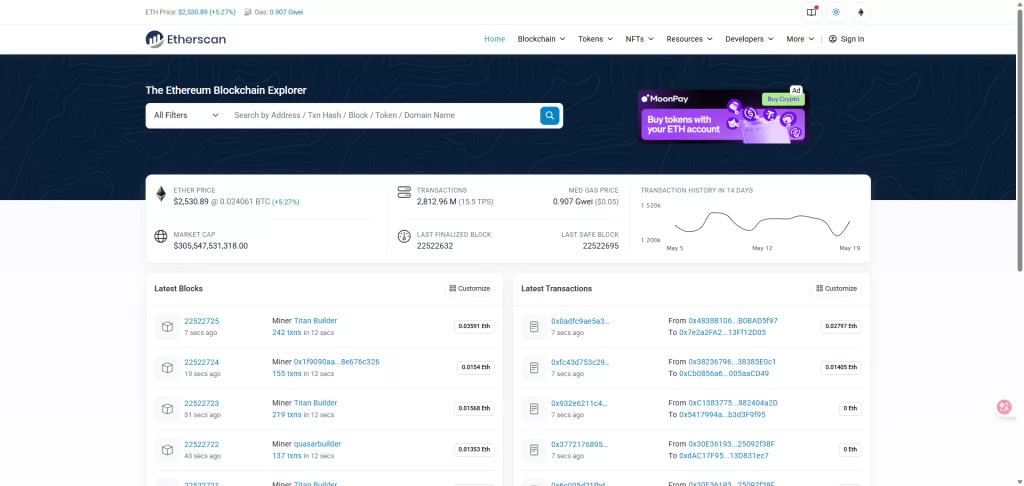
Task: Toggle the light/dark theme sun icon
Action: [x=836, y=12]
